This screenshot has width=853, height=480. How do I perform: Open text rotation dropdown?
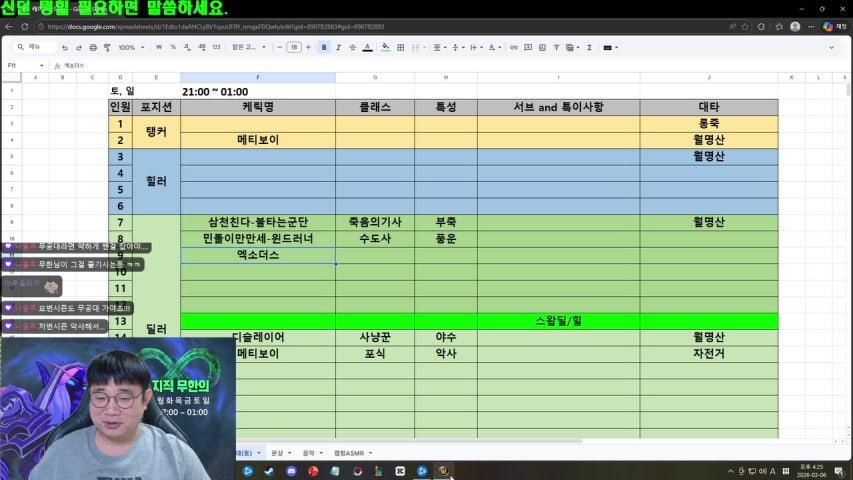(495, 47)
